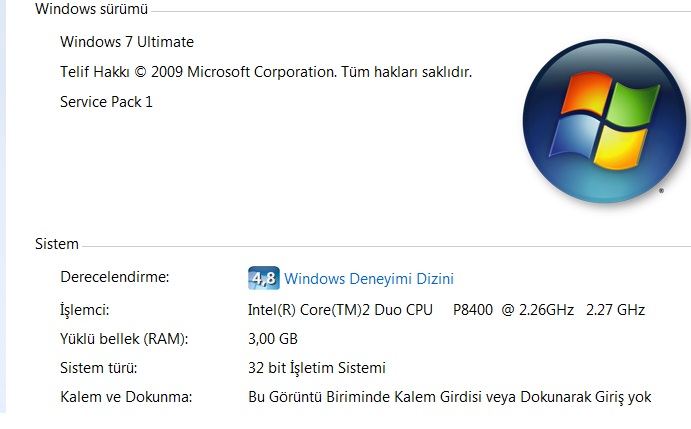Screen dimensions: 691x429
Task: Click the pen and touch availability text
Action: click(x=449, y=397)
